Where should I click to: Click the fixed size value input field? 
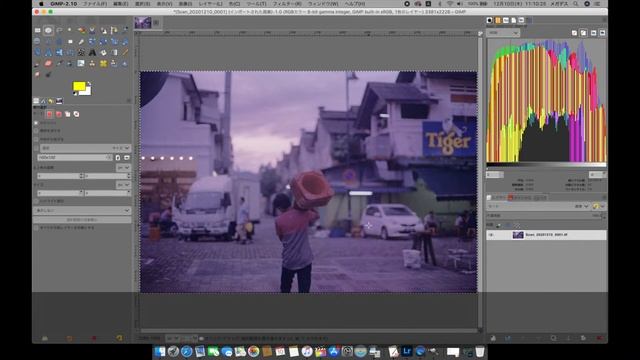75,158
